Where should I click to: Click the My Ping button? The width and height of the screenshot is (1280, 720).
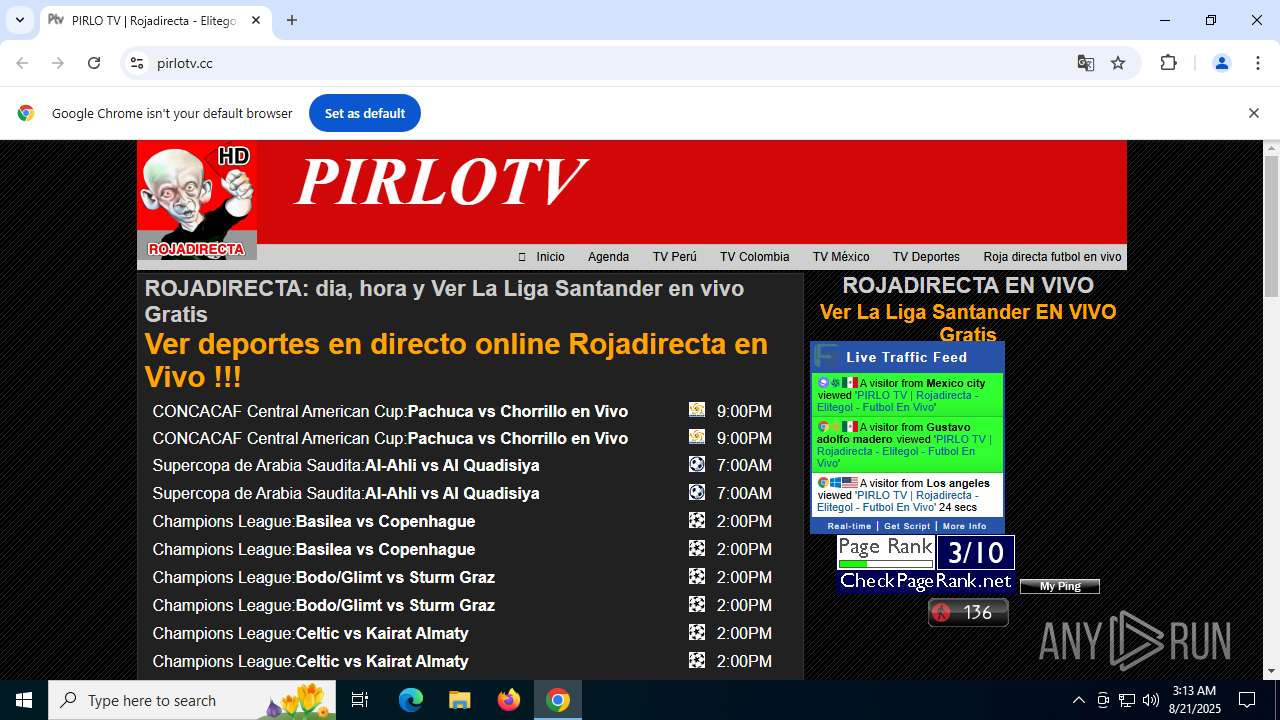pos(1060,586)
